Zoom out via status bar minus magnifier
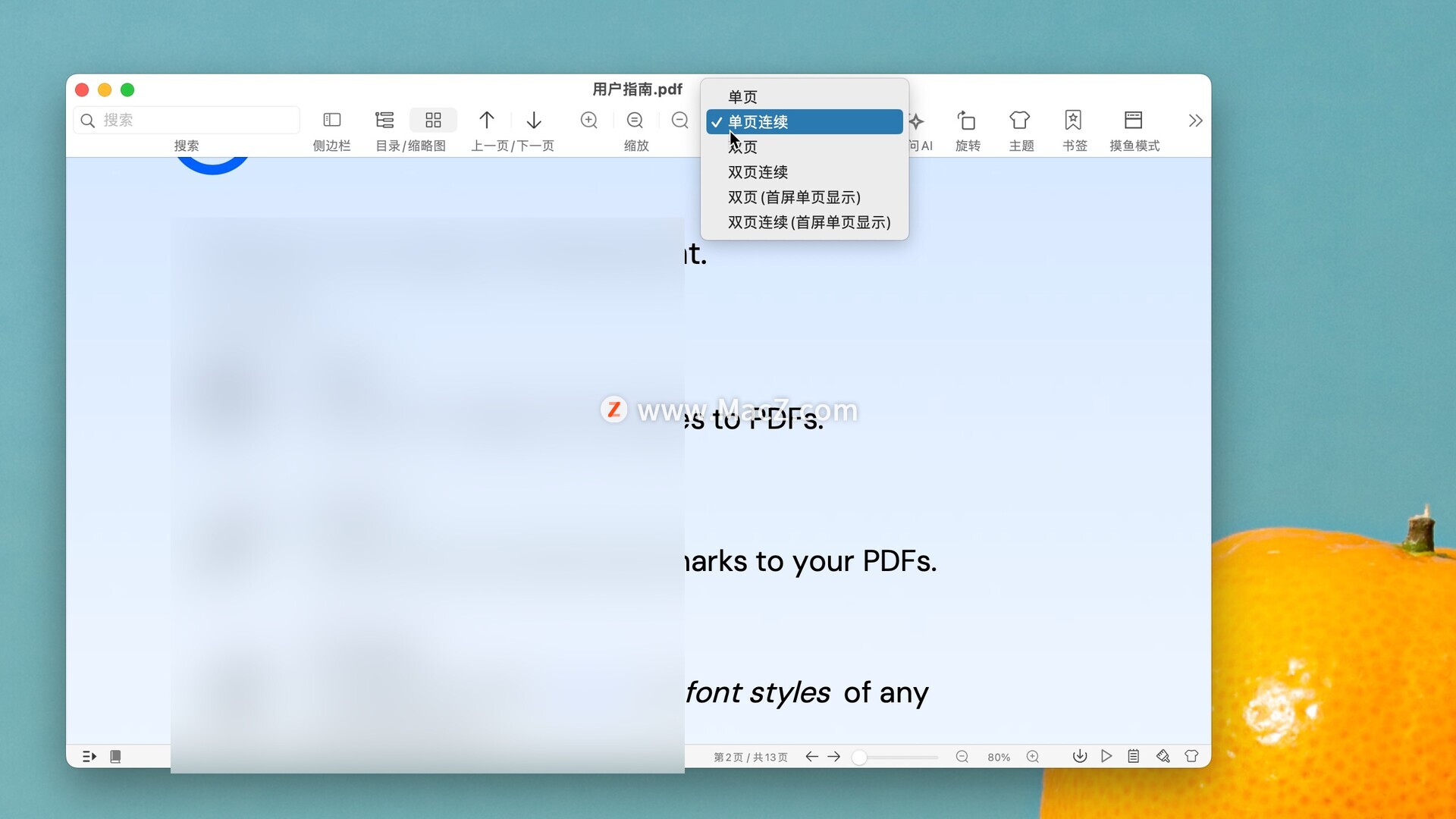 point(962,756)
